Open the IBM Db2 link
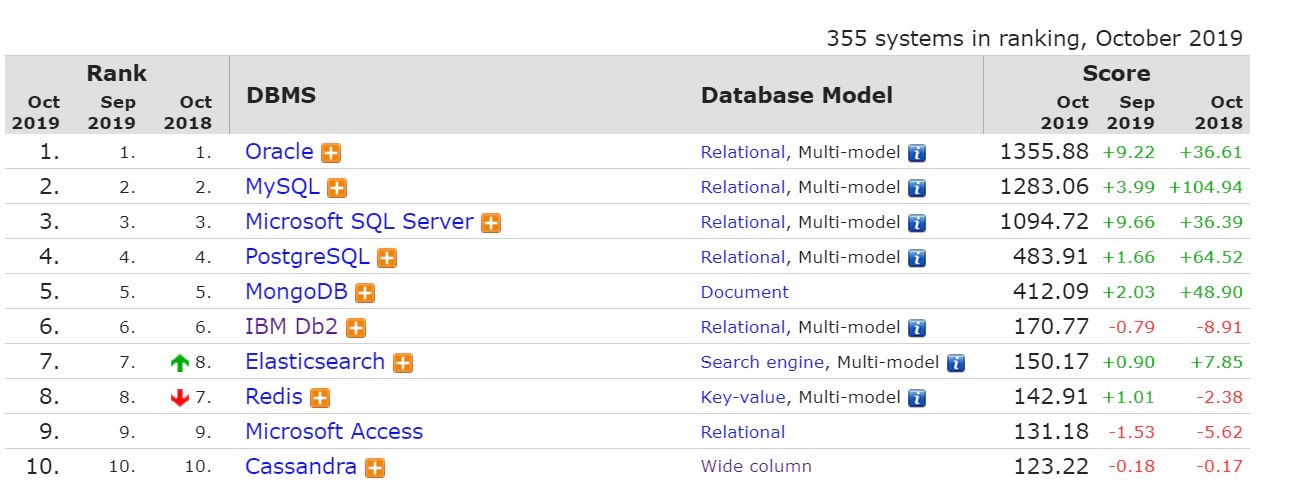The height and width of the screenshot is (483, 1295). pos(292,327)
